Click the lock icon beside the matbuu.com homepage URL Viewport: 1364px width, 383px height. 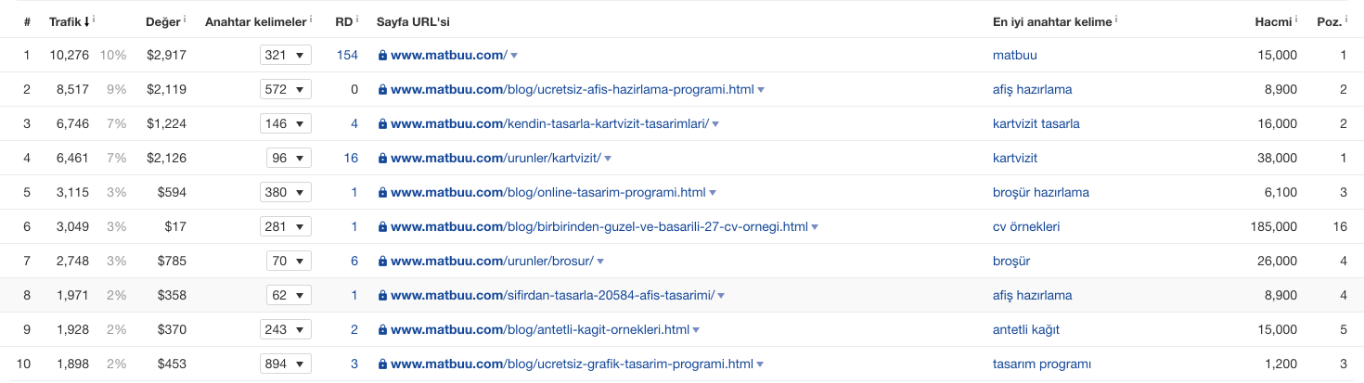coord(382,55)
